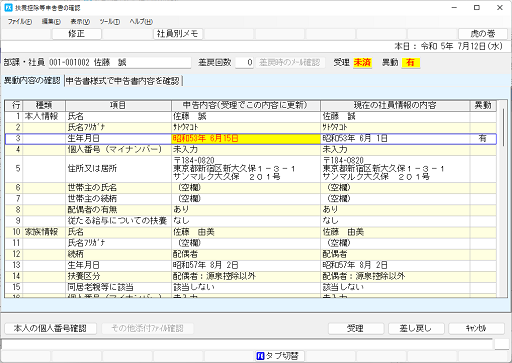This screenshot has height=363, width=512.
Task: Open the 表示(V) menu
Action: 80,22
